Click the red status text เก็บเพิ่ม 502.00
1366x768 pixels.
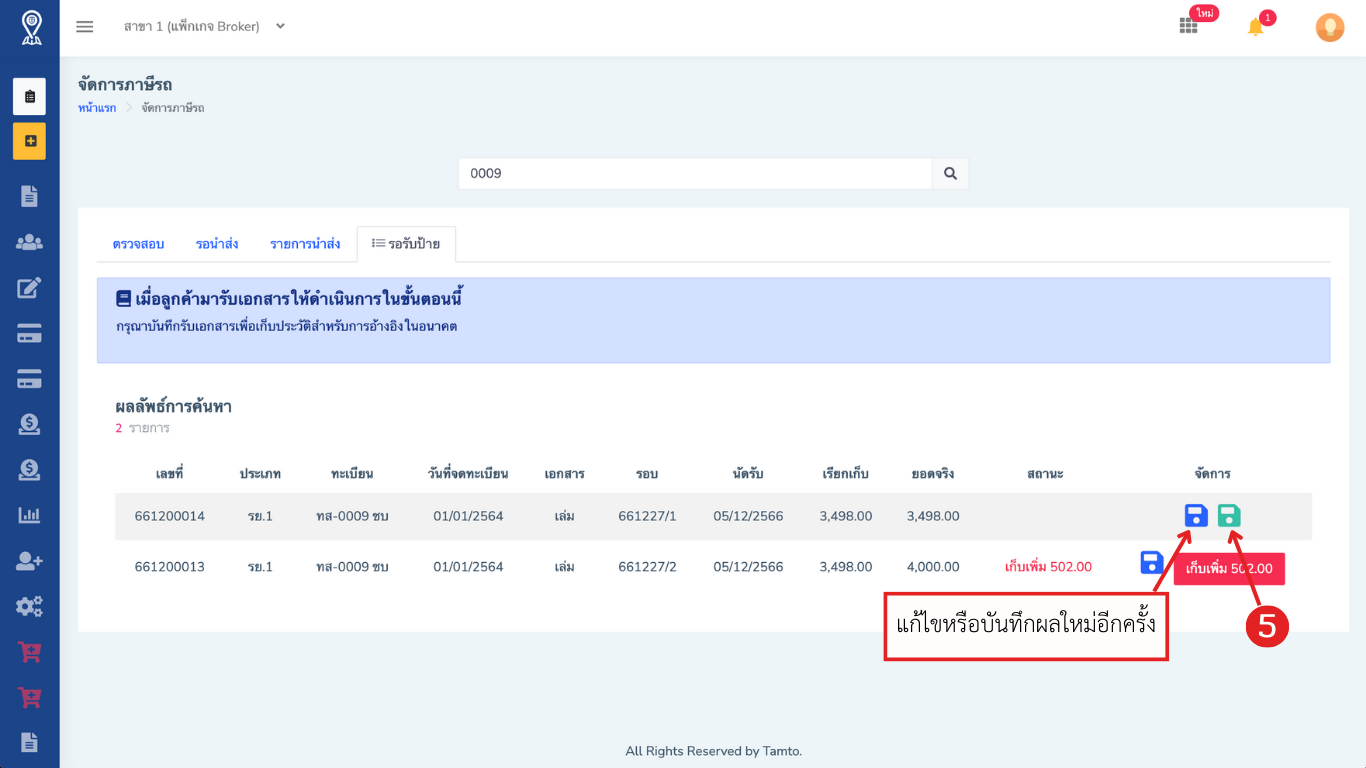click(1048, 567)
